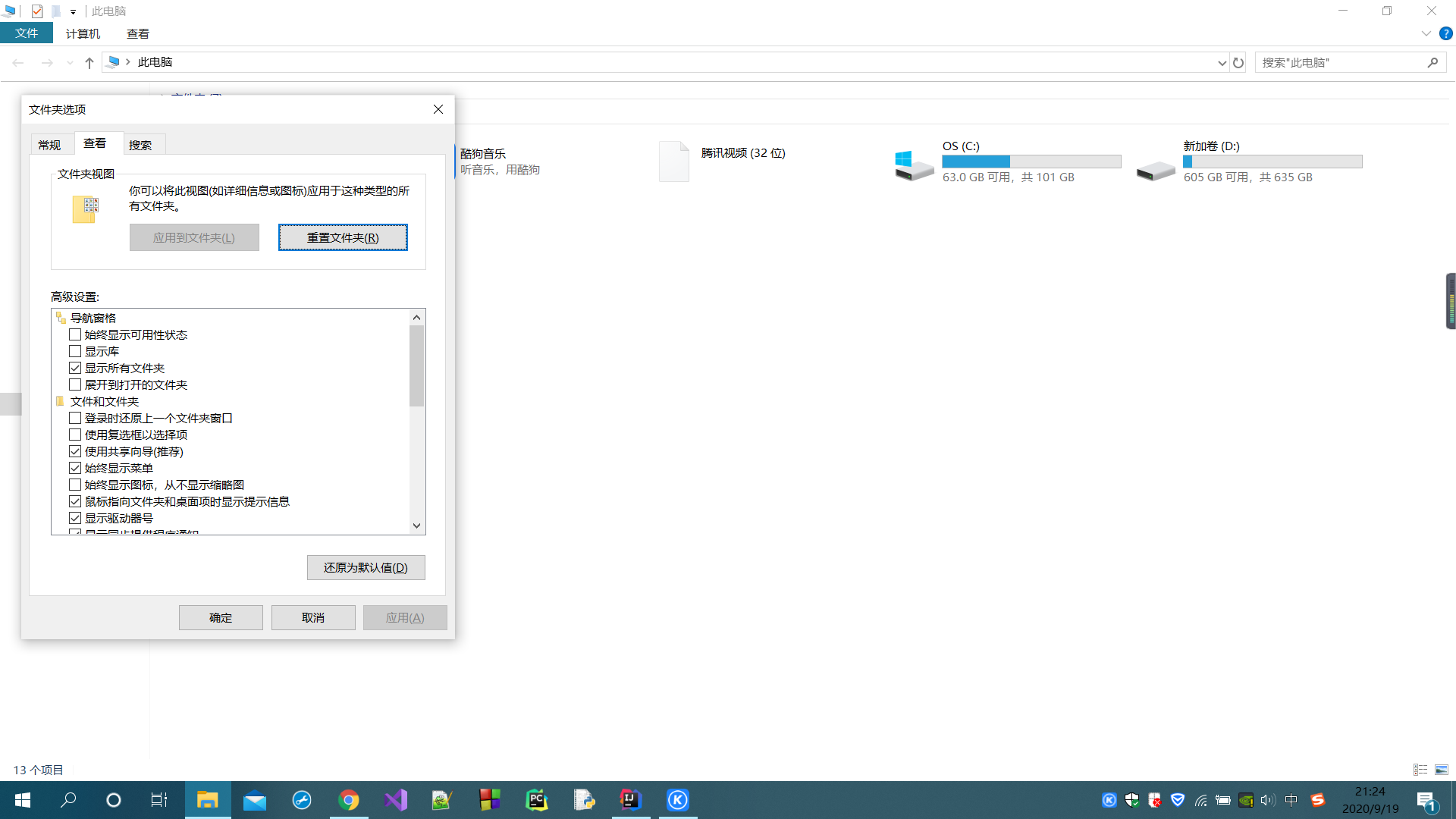Expand the ribbon chevron
Screen dimensions: 1456x819
tap(1426, 34)
